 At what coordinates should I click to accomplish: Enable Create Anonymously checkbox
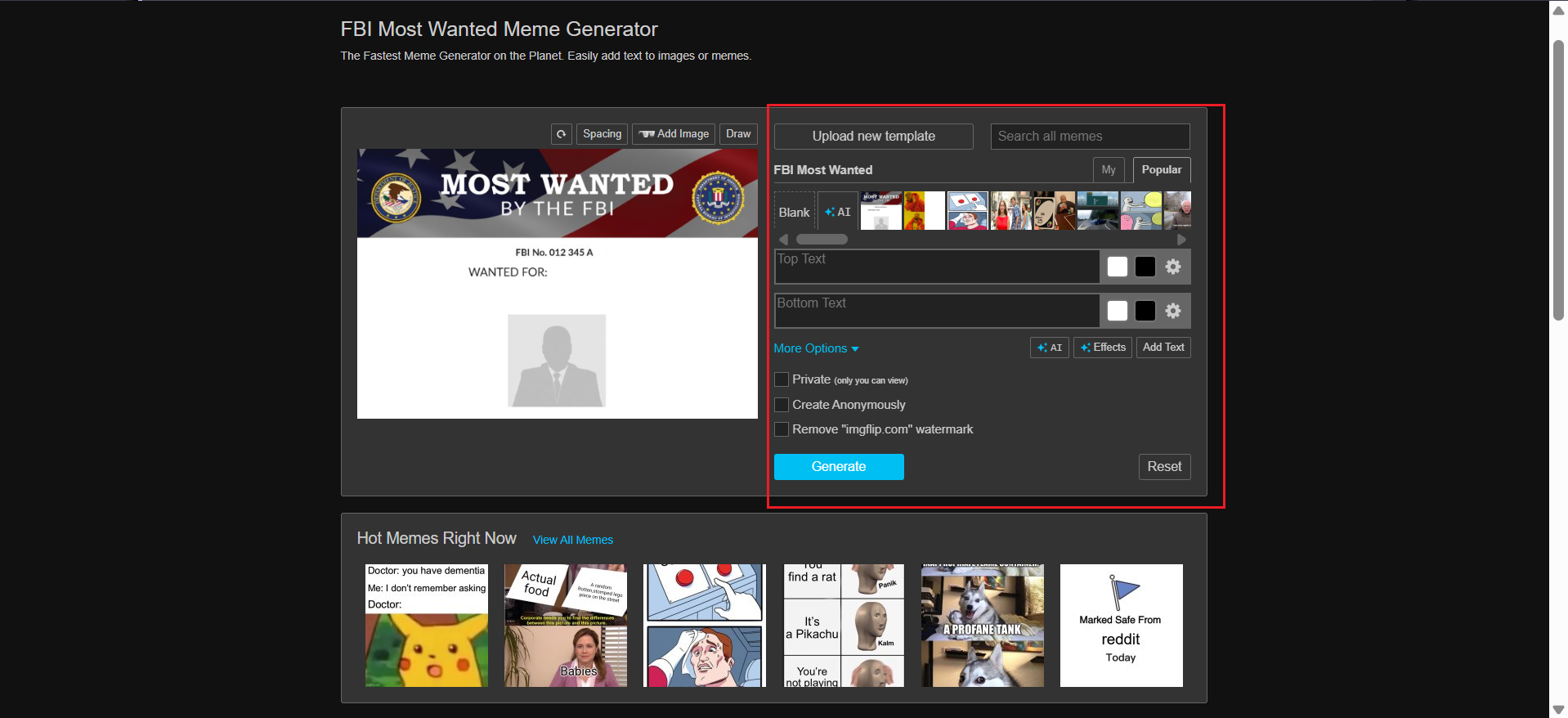(782, 405)
